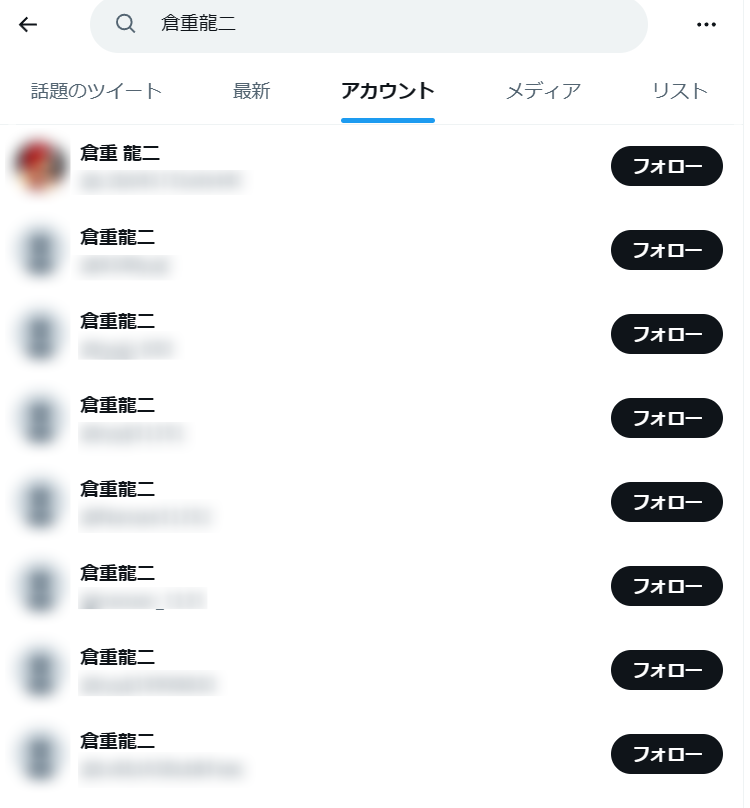Select the アカウント tab
Viewport: 750px width, 808px height.
pyautogui.click(x=388, y=91)
